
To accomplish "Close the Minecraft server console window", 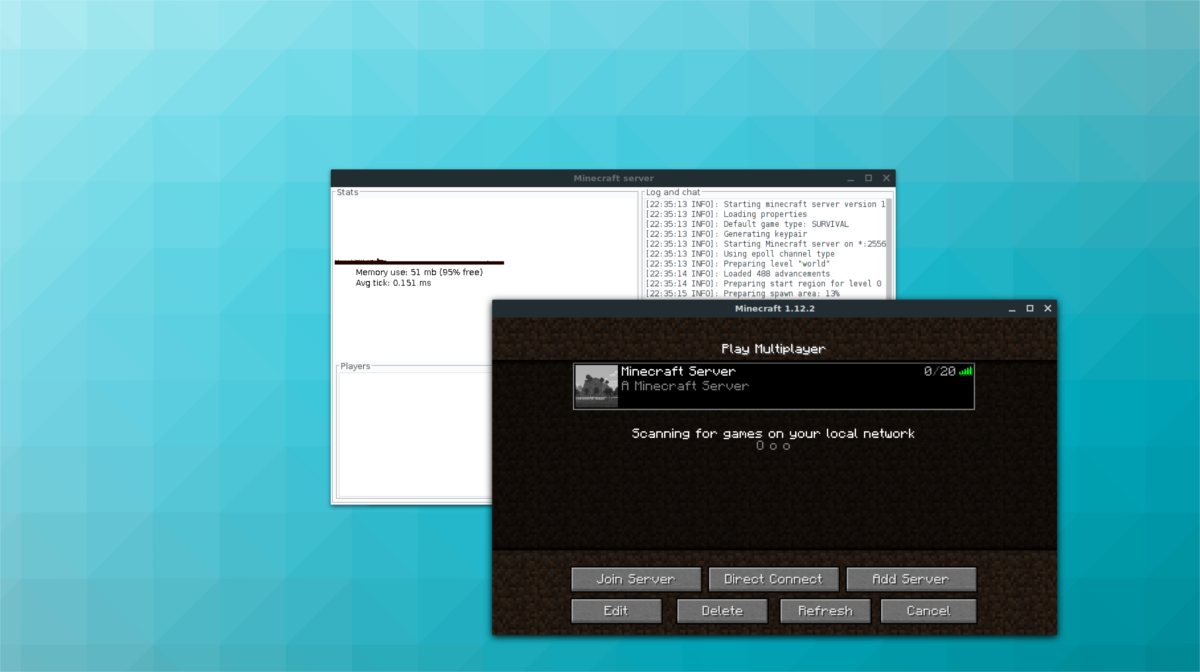I will click(x=886, y=178).
